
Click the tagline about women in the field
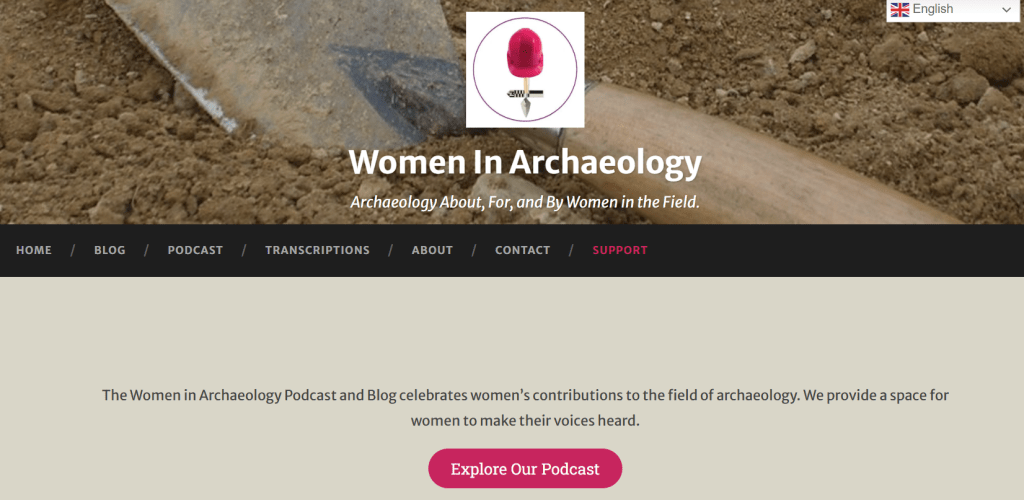tap(525, 202)
